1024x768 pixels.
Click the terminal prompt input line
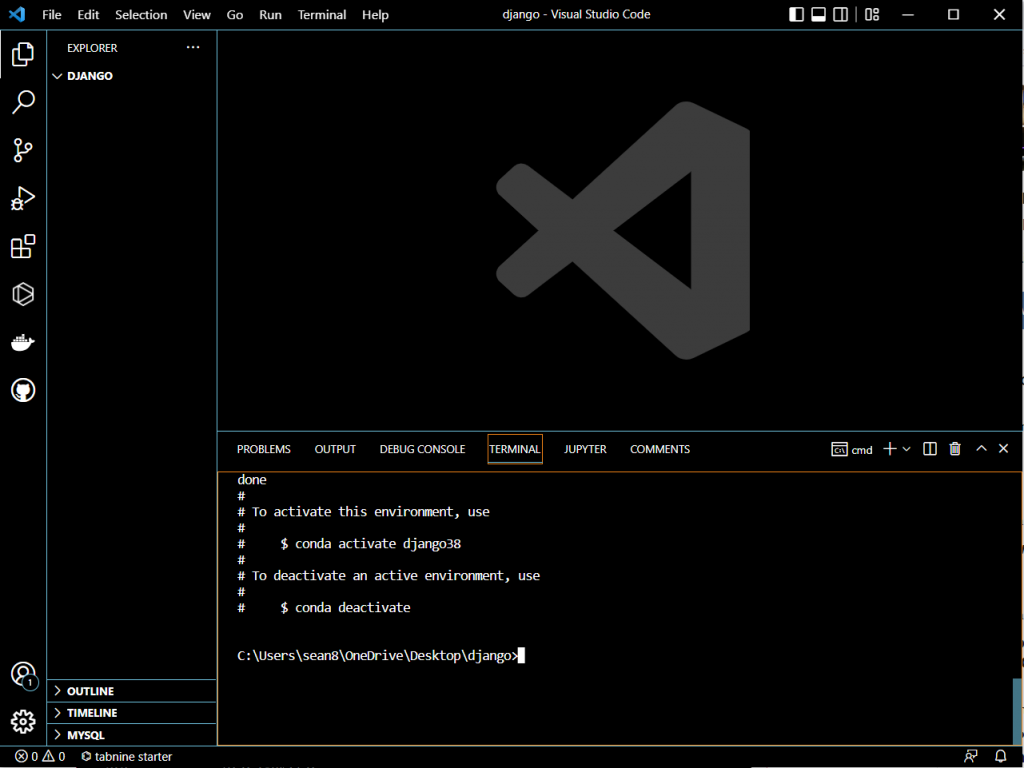381,656
